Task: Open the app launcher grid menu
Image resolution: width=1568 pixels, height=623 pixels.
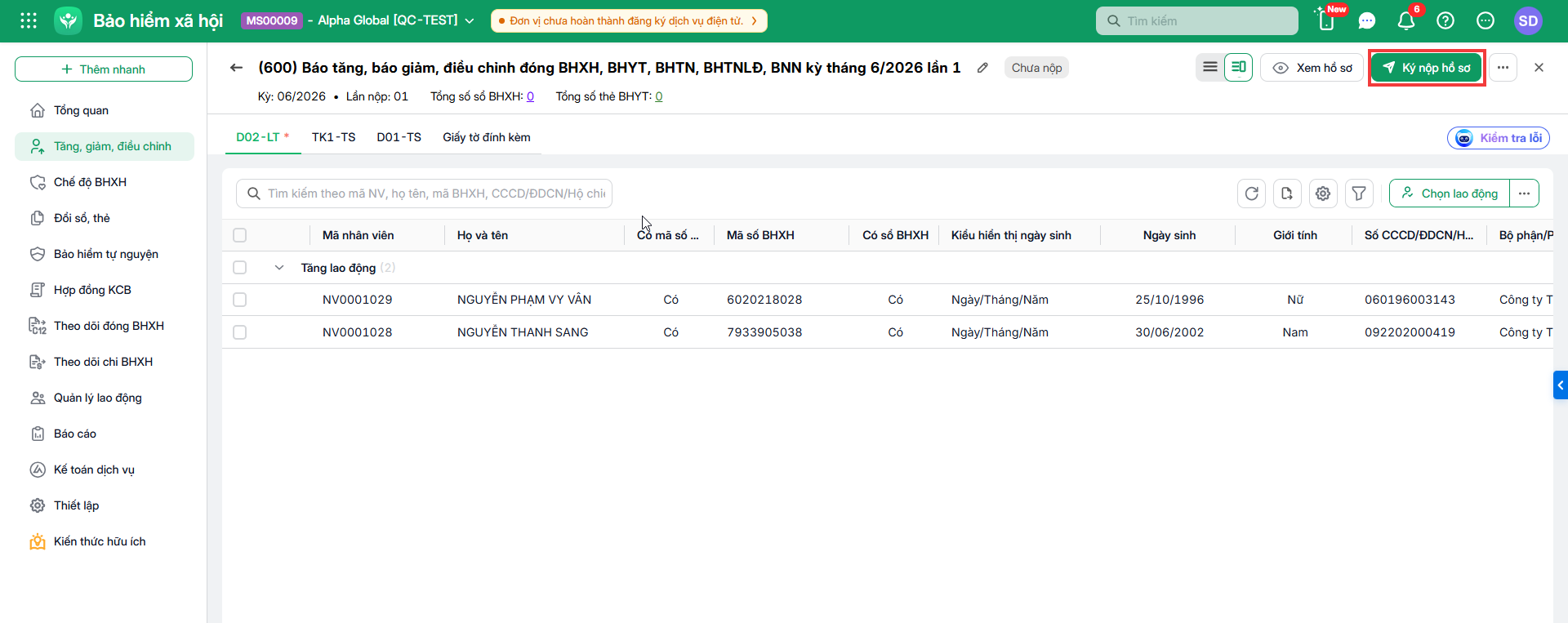Action: tap(29, 20)
